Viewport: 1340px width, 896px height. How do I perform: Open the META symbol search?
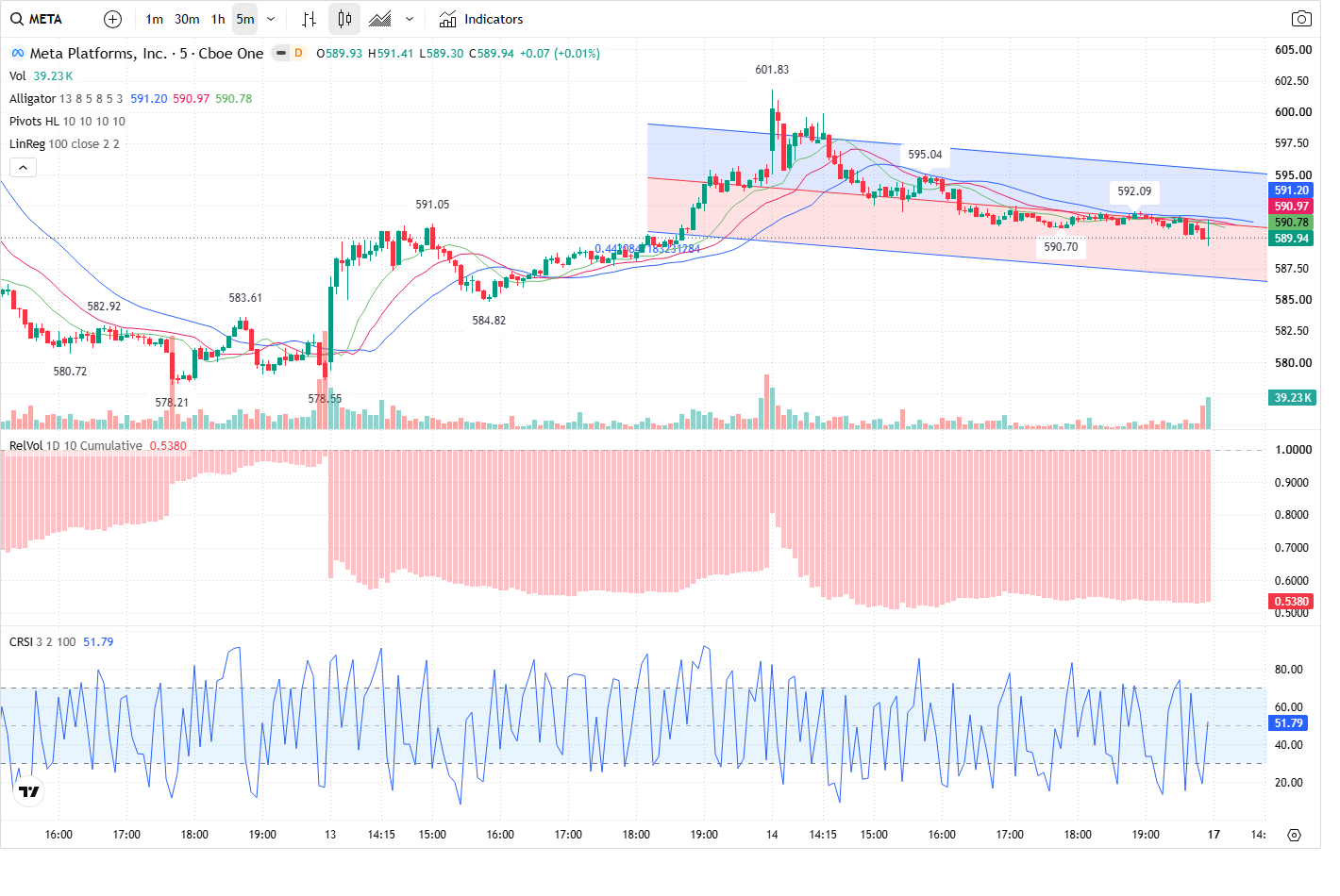(37, 19)
